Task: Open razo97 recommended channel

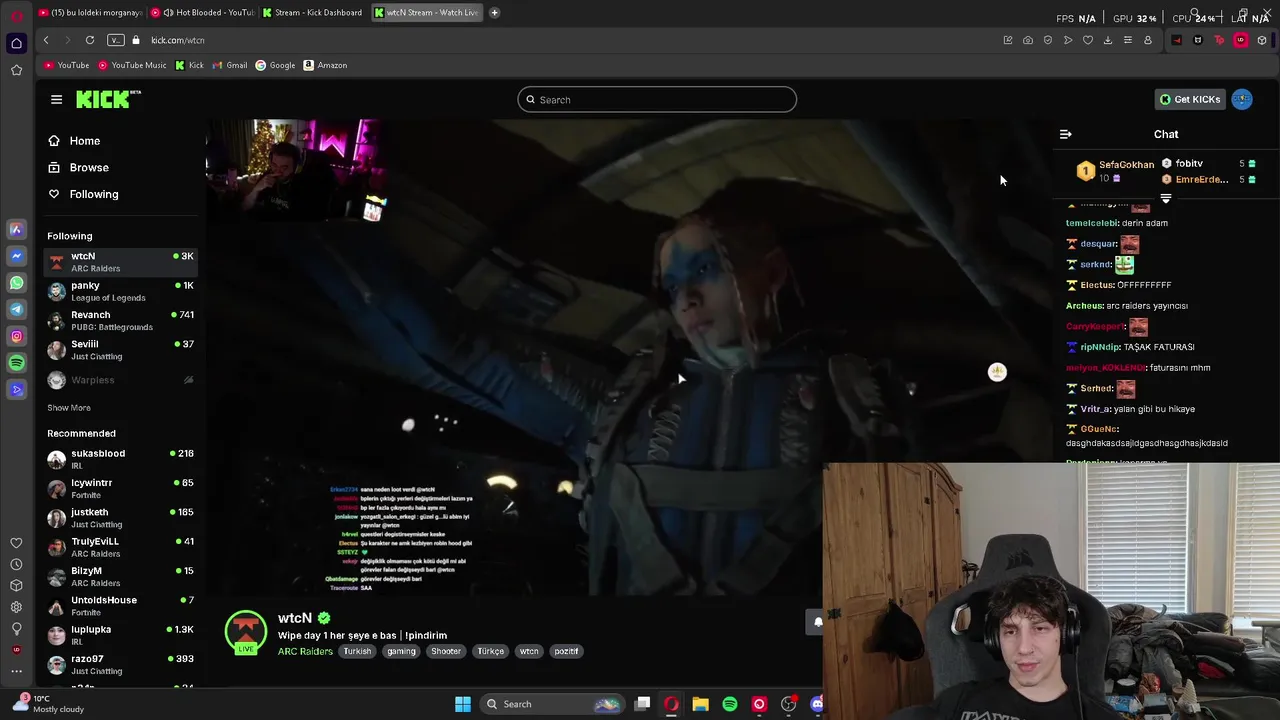Action: [x=120, y=664]
